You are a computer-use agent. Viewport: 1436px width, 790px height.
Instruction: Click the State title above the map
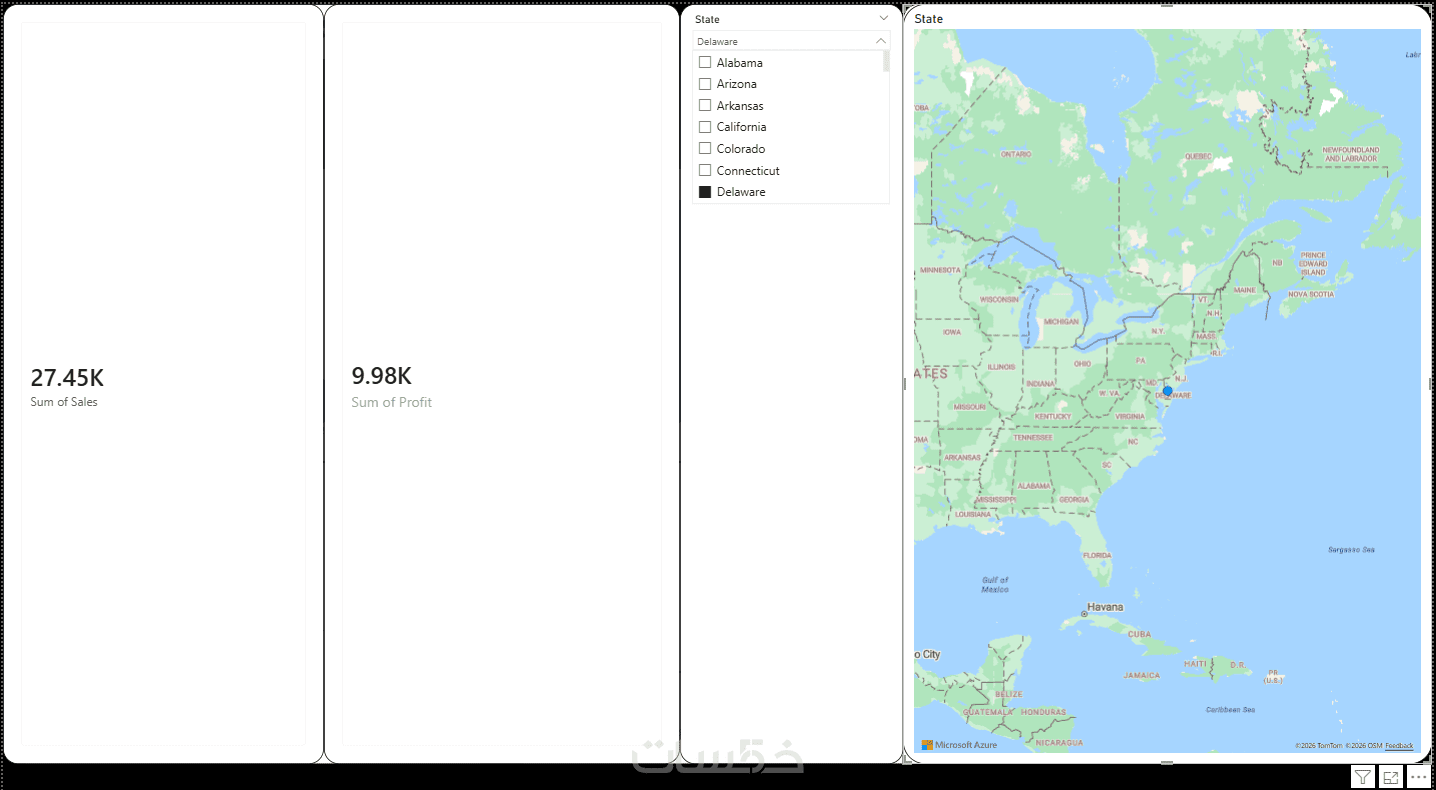coord(928,19)
